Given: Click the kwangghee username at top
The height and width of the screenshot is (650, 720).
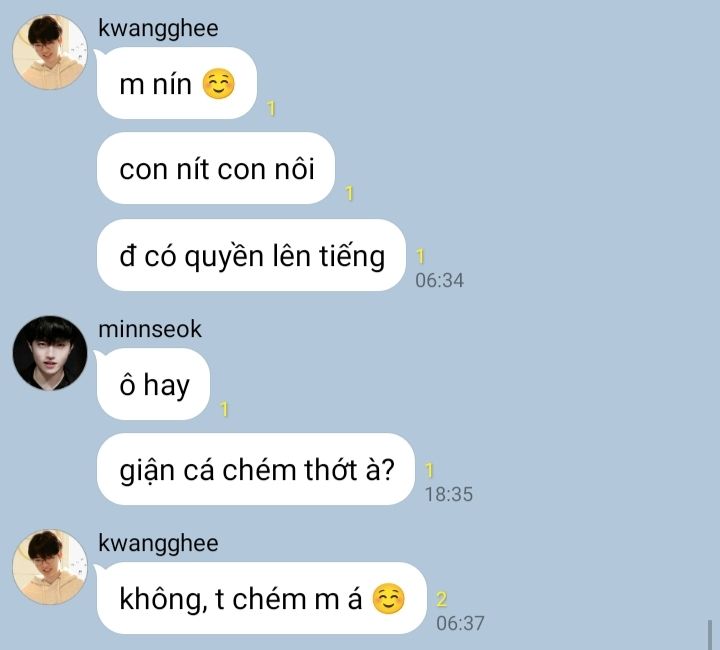Looking at the screenshot, I should [x=158, y=28].
